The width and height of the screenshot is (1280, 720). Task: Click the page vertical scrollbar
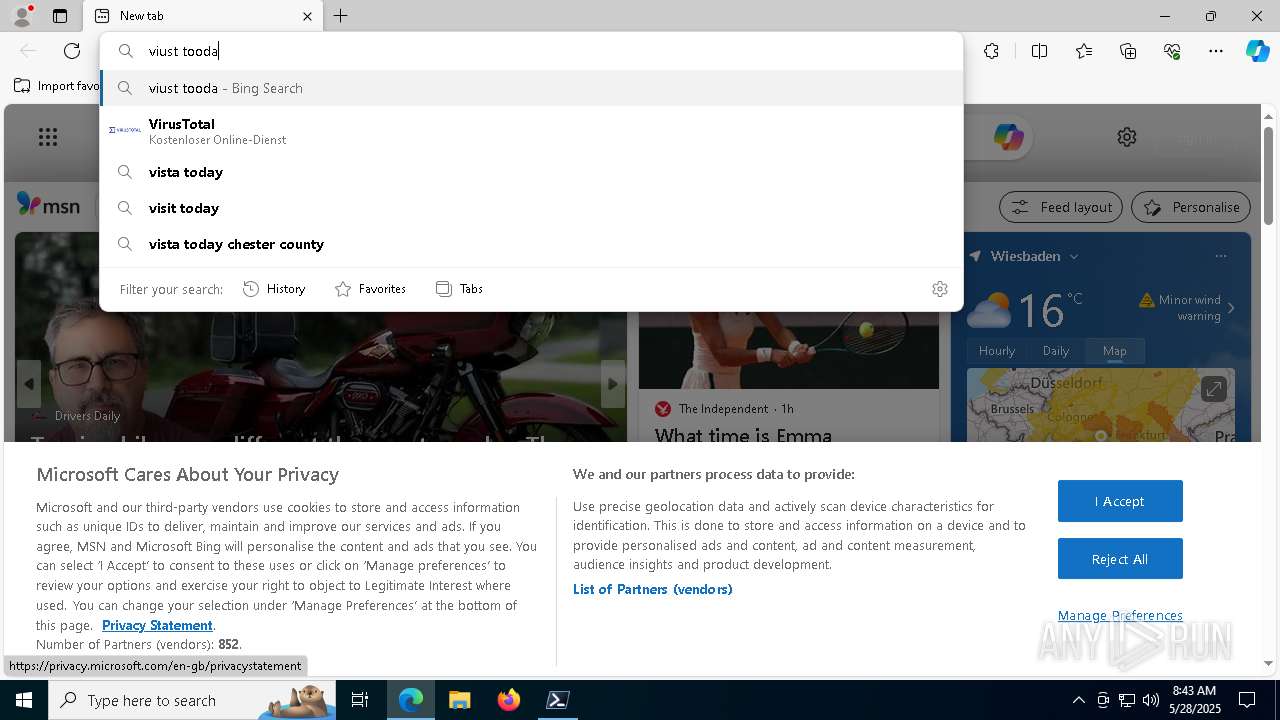(1268, 174)
